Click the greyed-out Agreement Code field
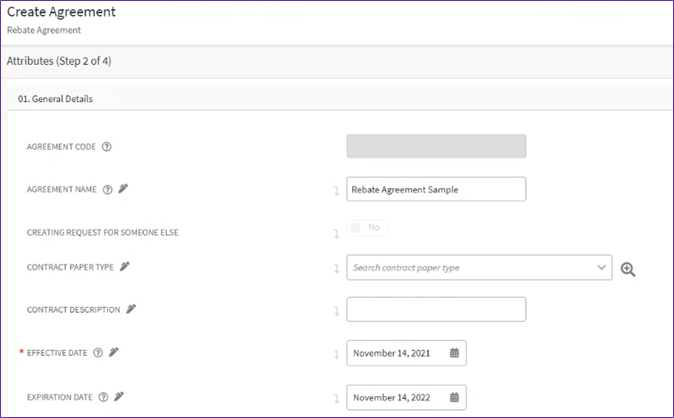This screenshot has height=418, width=674. pyautogui.click(x=435, y=147)
